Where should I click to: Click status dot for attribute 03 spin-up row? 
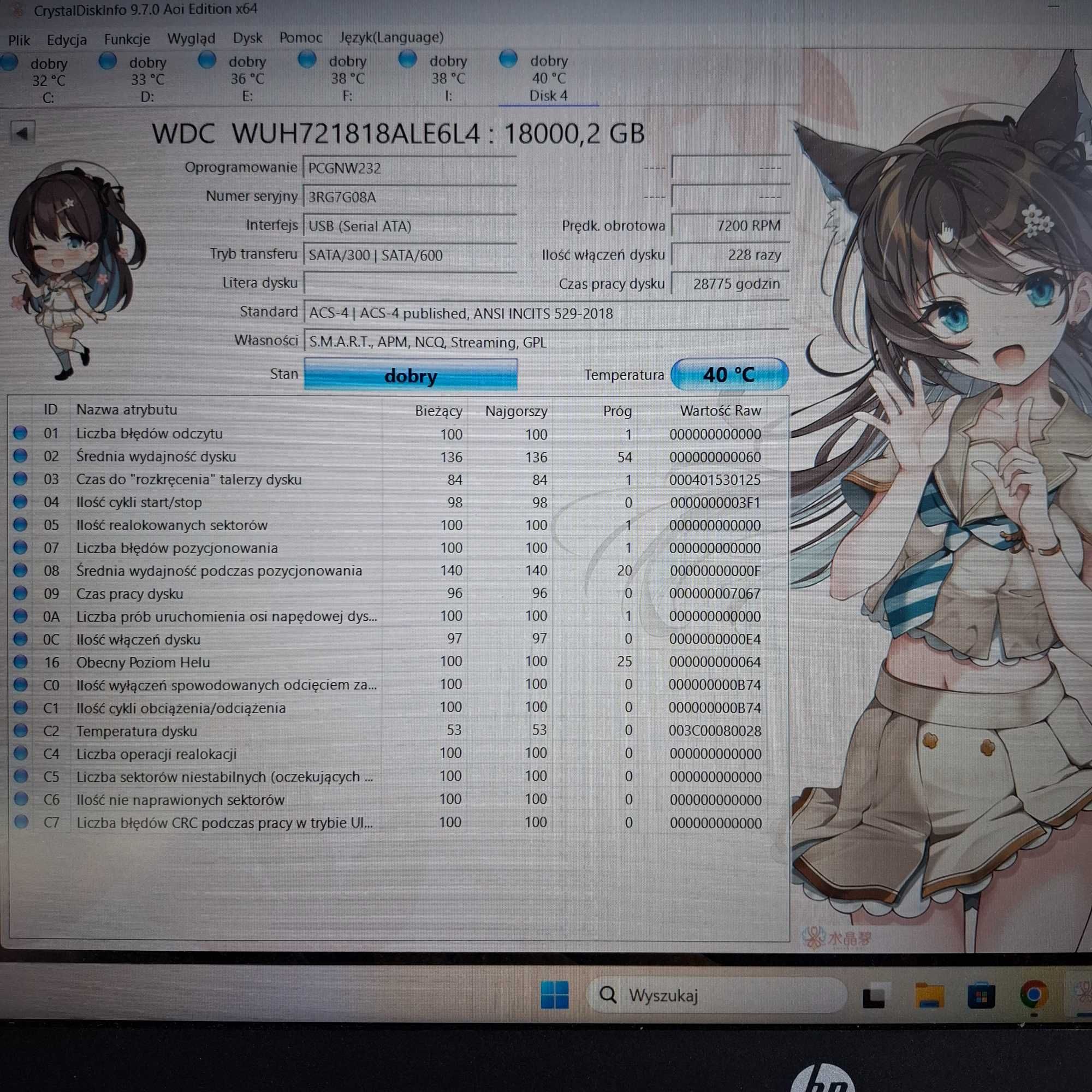(x=20, y=479)
